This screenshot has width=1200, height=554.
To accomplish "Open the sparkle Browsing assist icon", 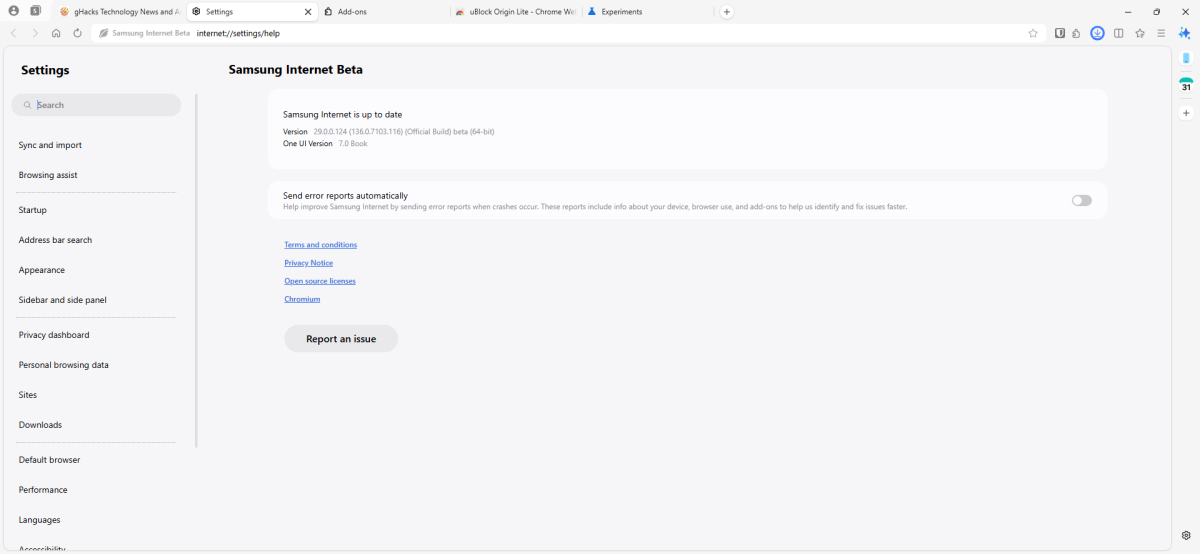I will (1185, 33).
